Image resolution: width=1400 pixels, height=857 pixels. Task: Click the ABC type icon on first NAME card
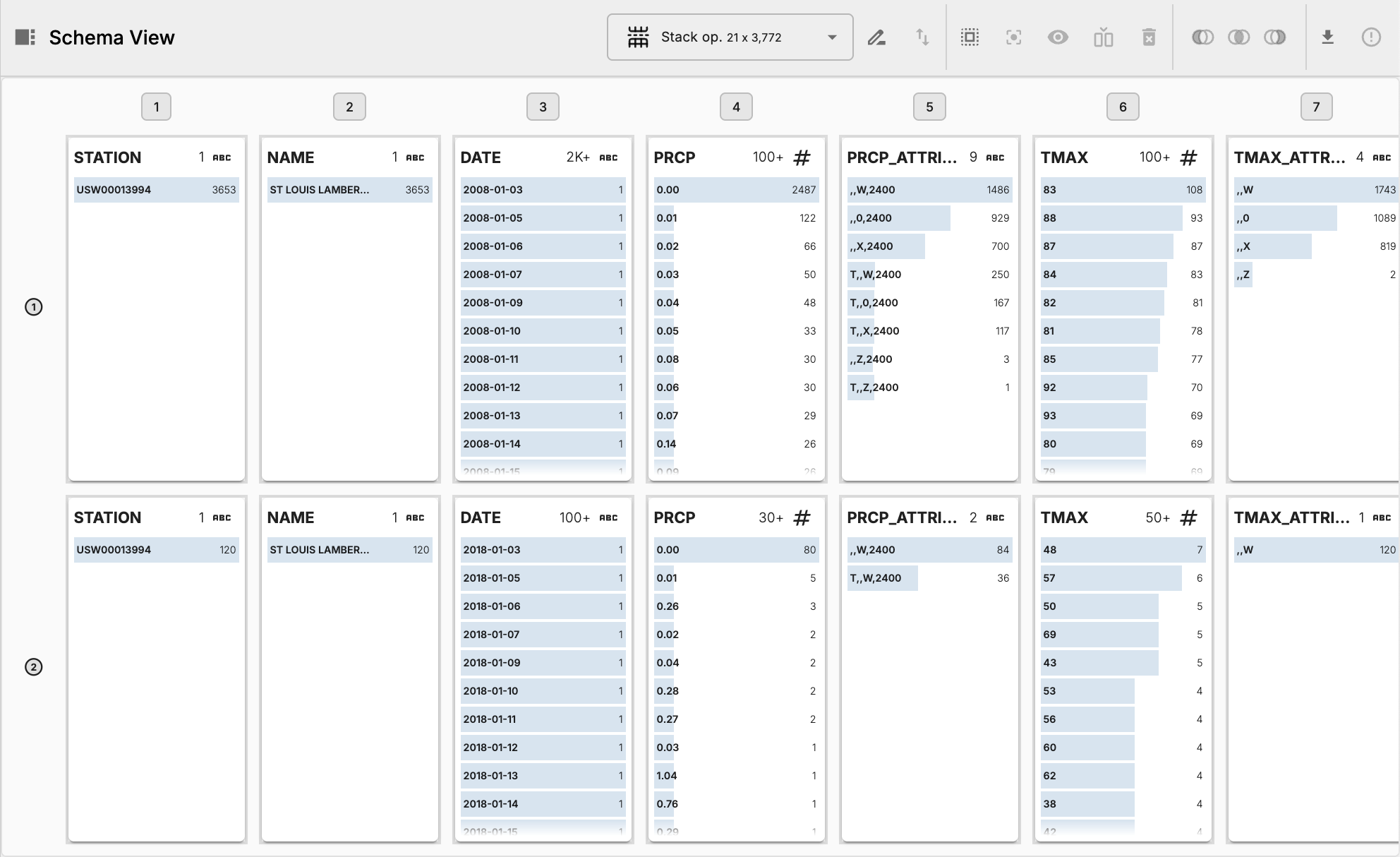point(415,157)
